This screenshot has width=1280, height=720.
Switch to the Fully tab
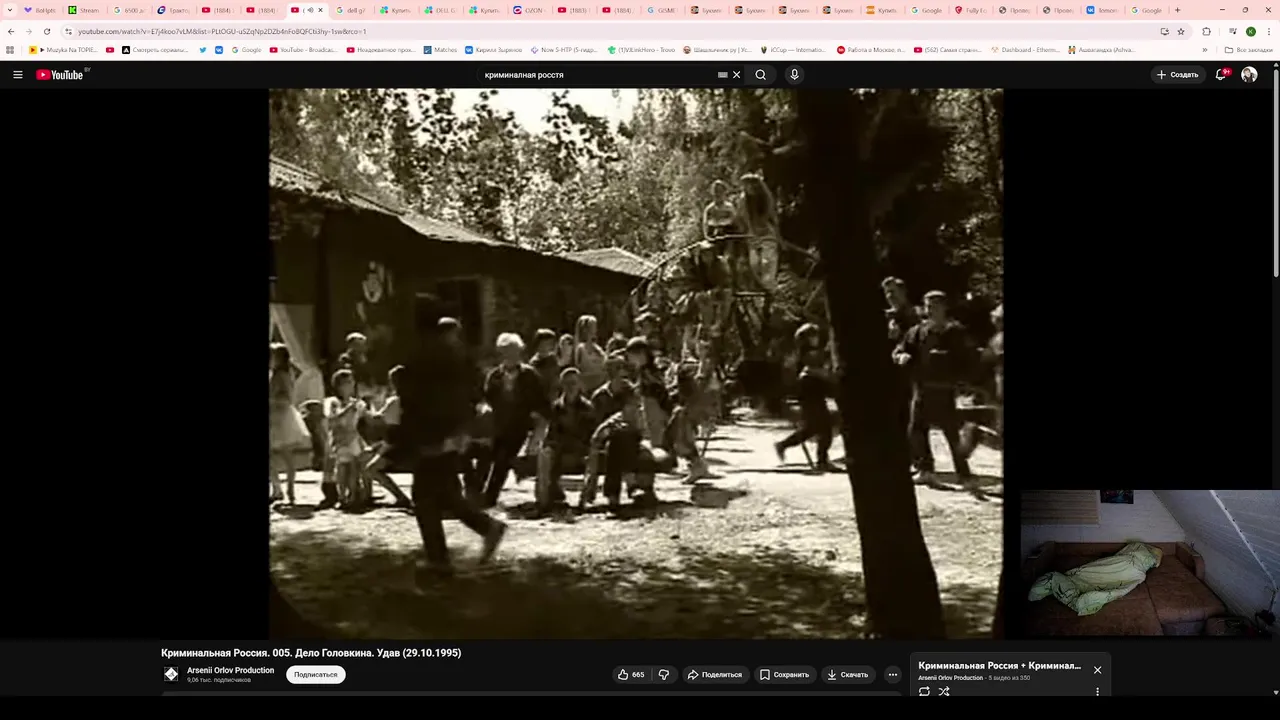(x=970, y=10)
